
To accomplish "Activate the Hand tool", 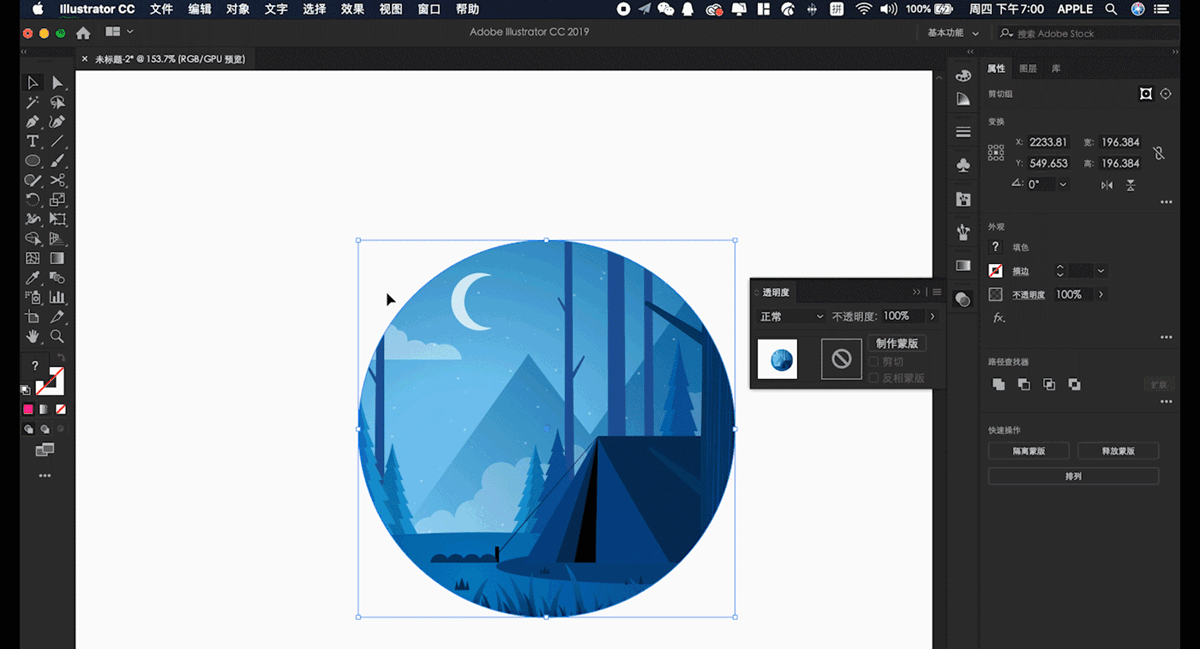I will coord(32,336).
